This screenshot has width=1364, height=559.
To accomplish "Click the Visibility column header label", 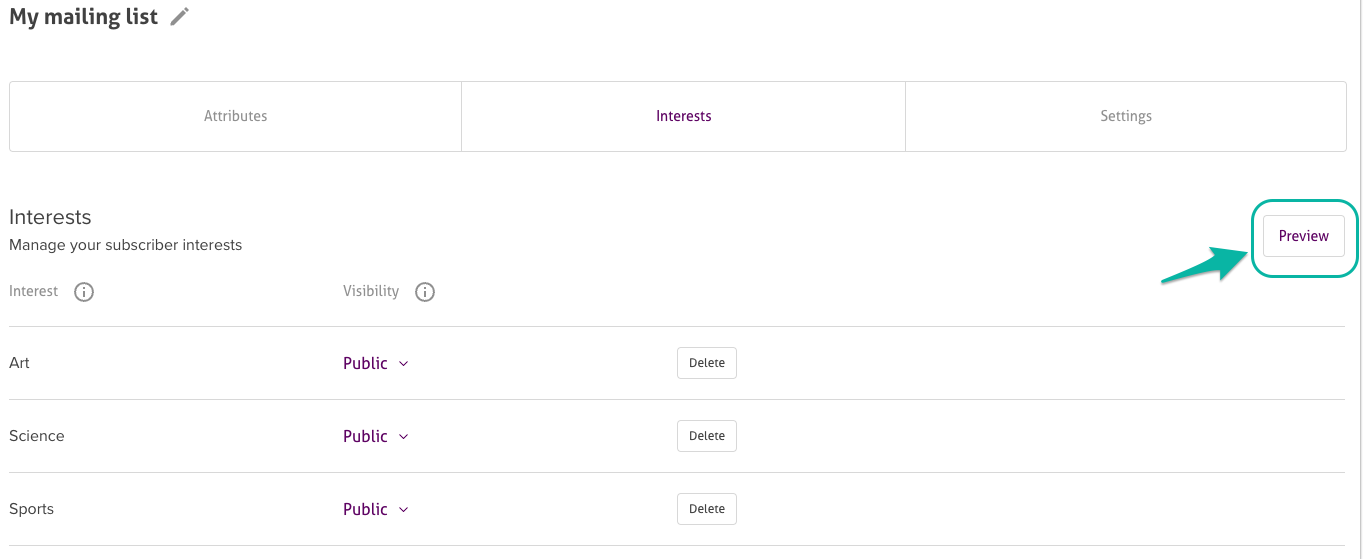I will click(371, 291).
